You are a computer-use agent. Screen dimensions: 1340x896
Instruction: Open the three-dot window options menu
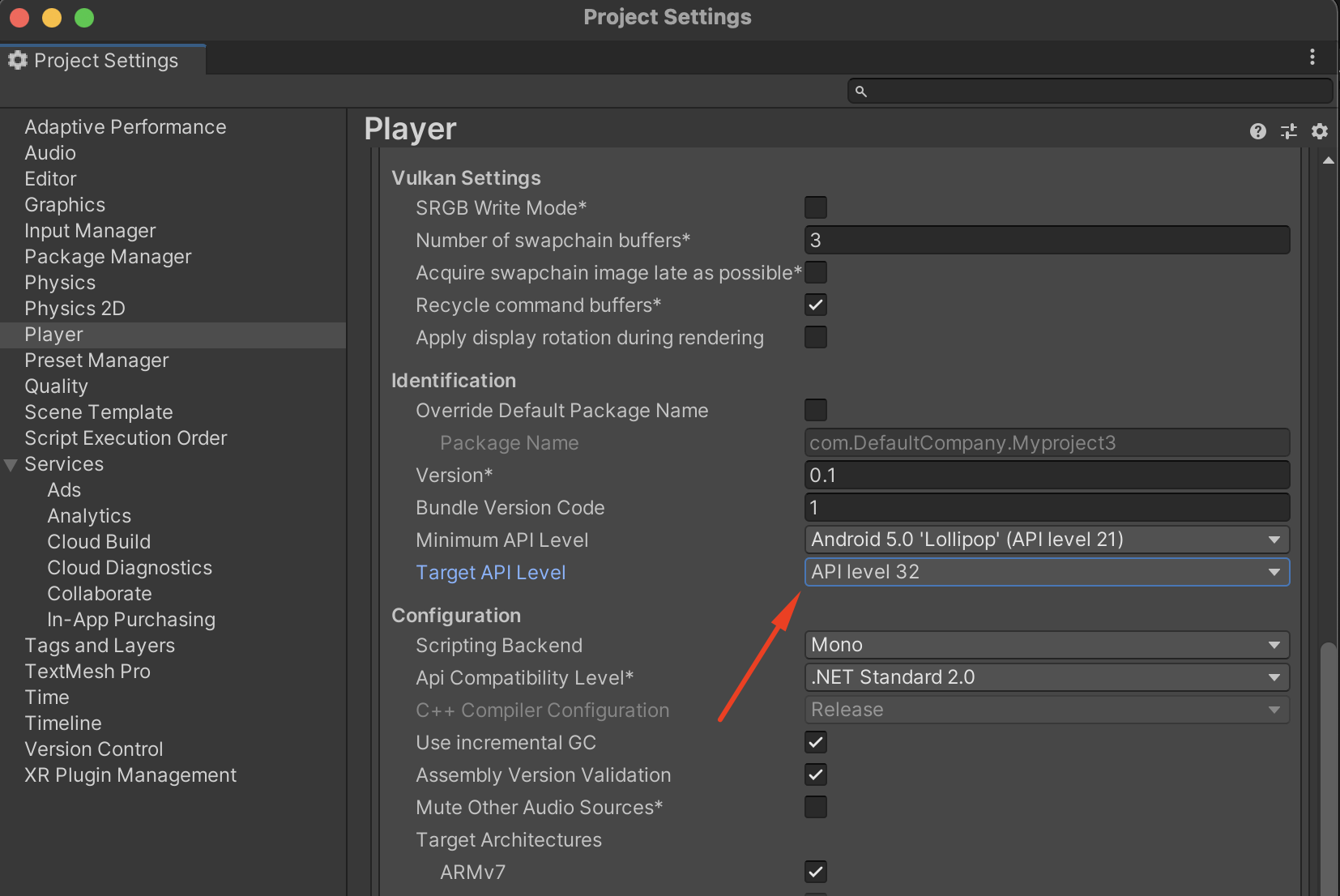[1312, 57]
